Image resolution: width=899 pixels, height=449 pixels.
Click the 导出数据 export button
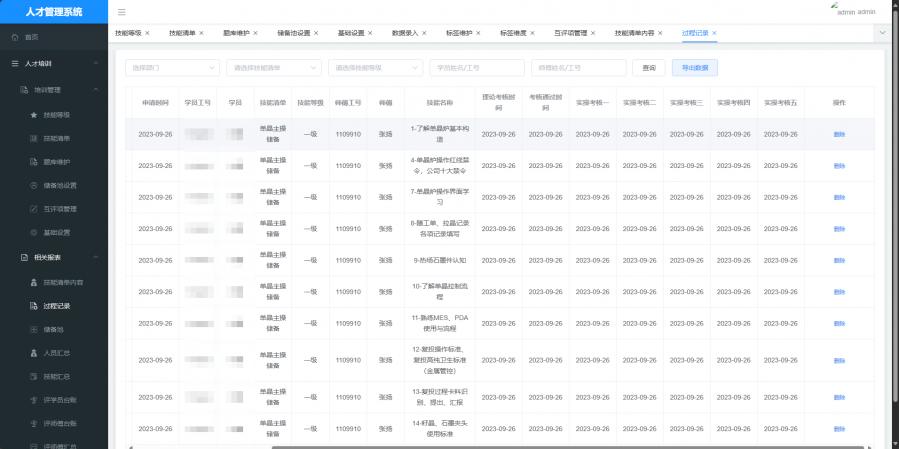tap(695, 68)
